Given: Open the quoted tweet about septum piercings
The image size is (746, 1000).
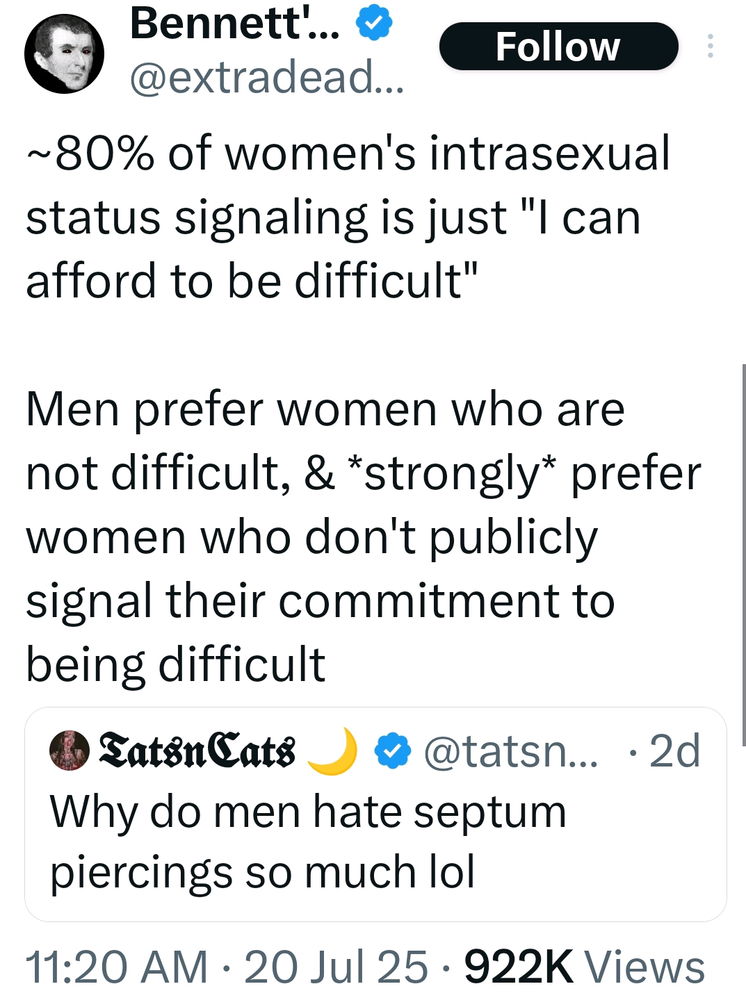Looking at the screenshot, I should tap(376, 814).
